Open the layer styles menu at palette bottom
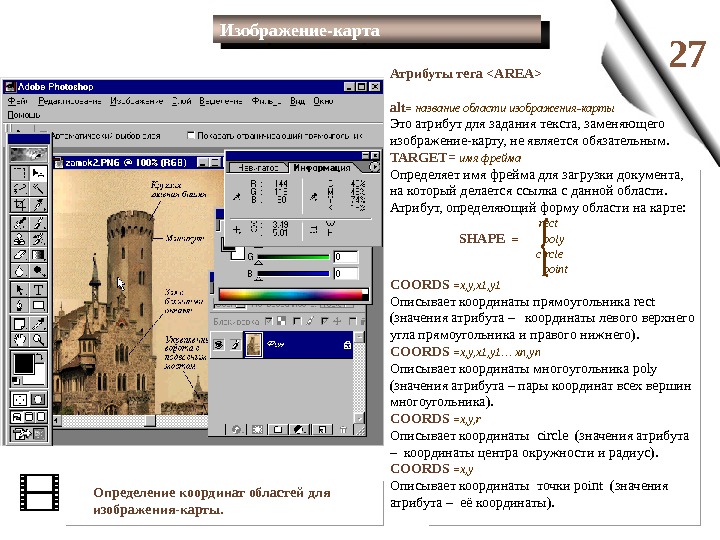The image size is (720, 540). click(236, 429)
